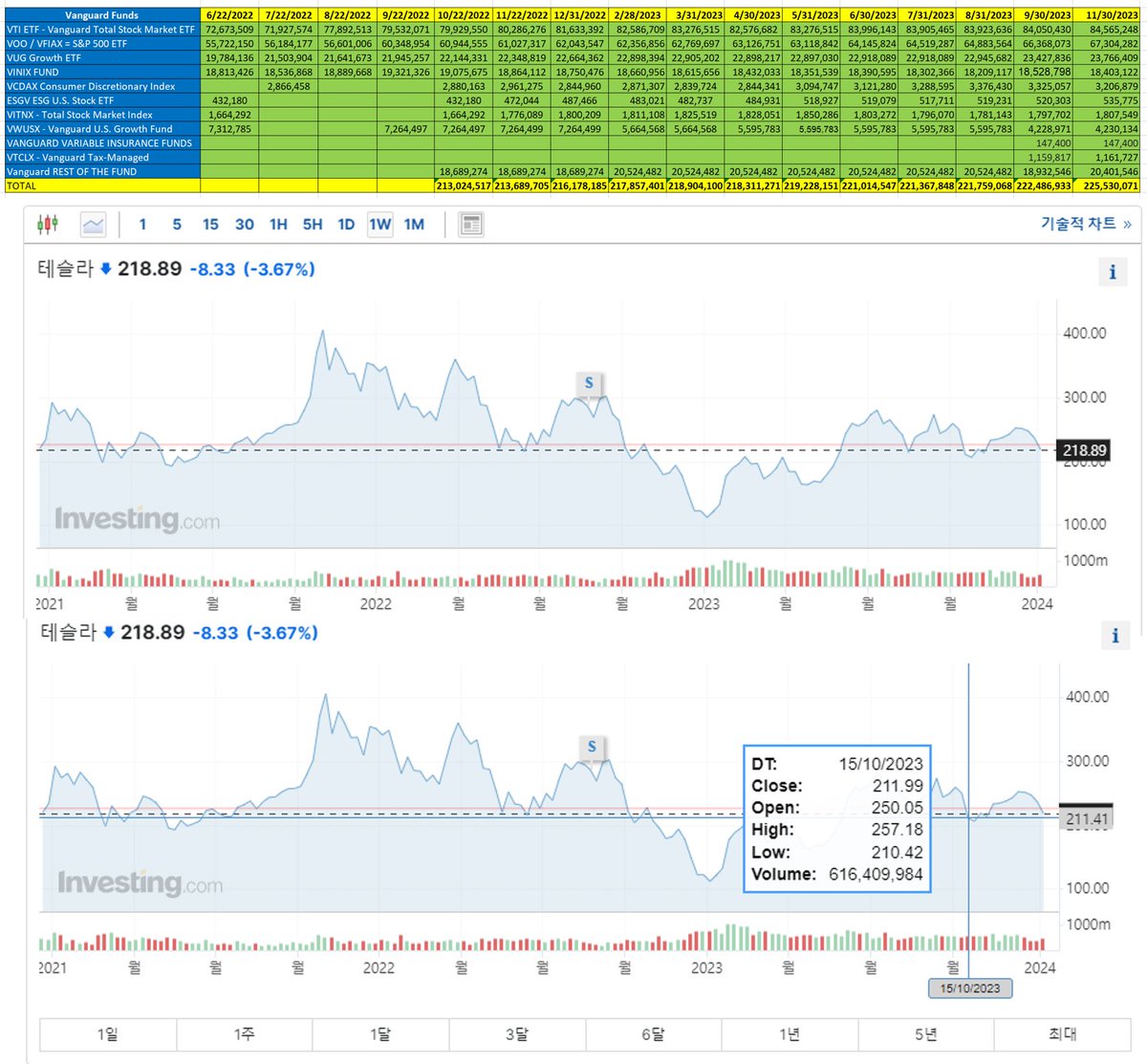This screenshot has width=1147, height=1064.
Task: Click the VCDAX cell 2,866,458
Action: (288, 86)
